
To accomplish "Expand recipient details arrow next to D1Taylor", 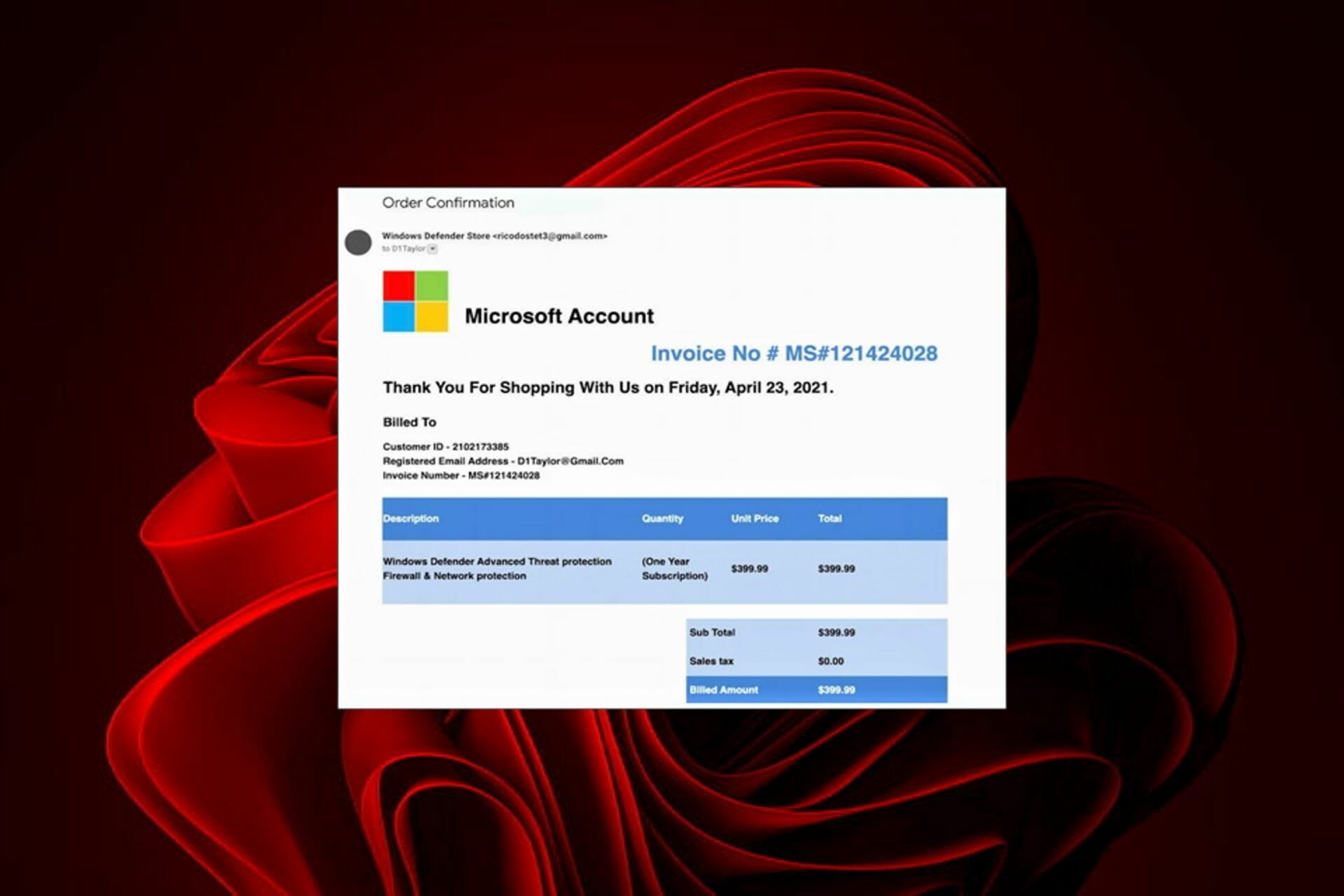I will pyautogui.click(x=433, y=249).
